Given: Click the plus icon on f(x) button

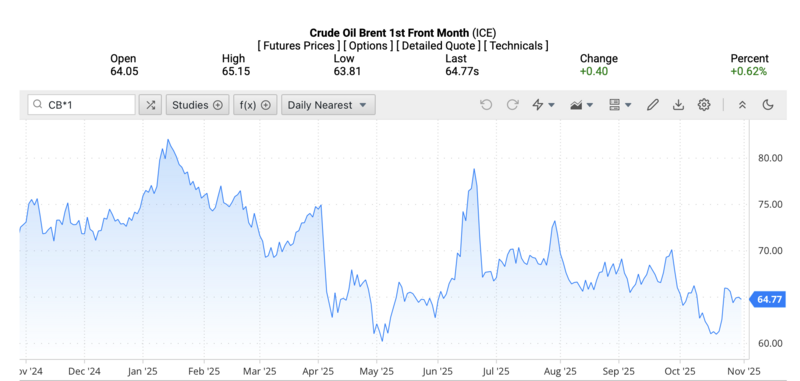Looking at the screenshot, I should point(265,105).
